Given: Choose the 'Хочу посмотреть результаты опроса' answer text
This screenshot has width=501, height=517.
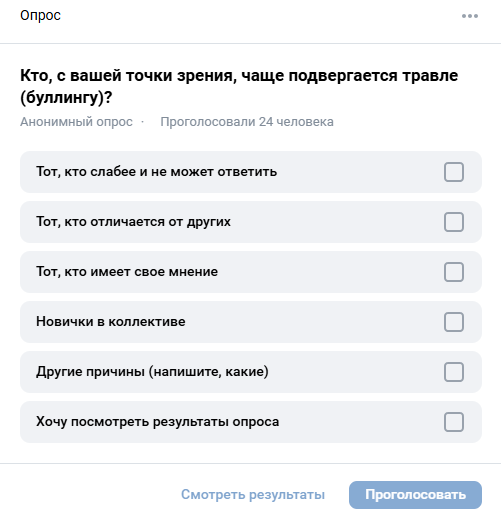Looking at the screenshot, I should click(x=158, y=422).
